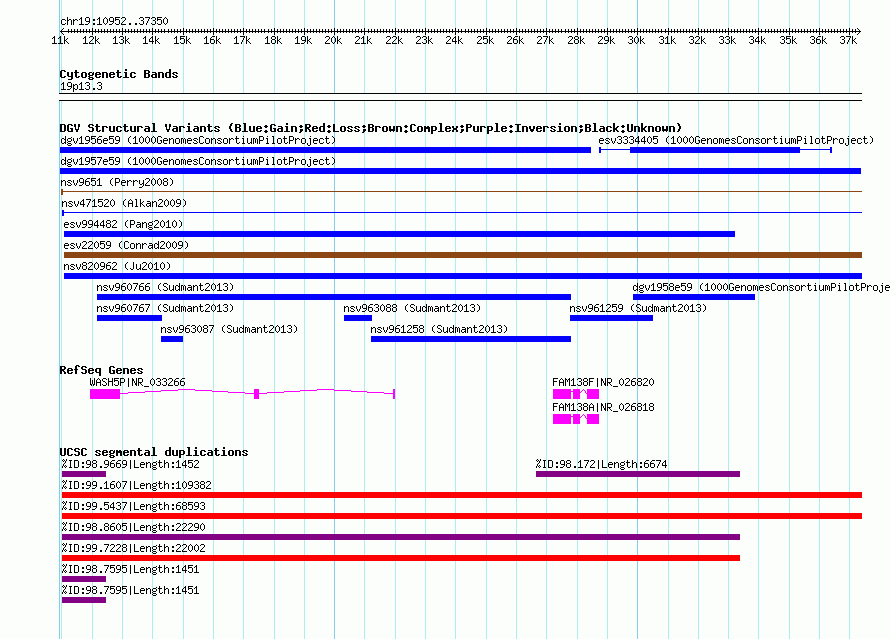Select the esv3334405 variant feature
Screen dimensions: 890x639
[x=715, y=150]
